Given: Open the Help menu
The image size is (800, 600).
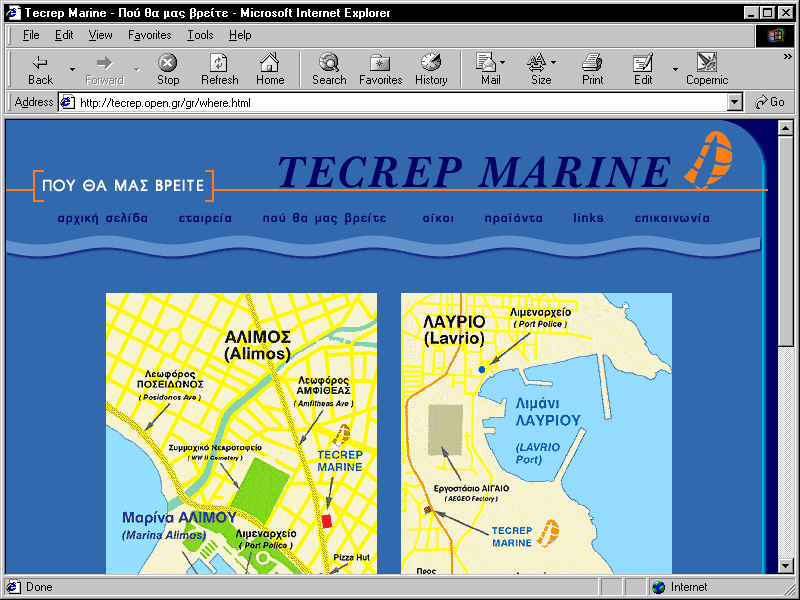Looking at the screenshot, I should (x=240, y=35).
